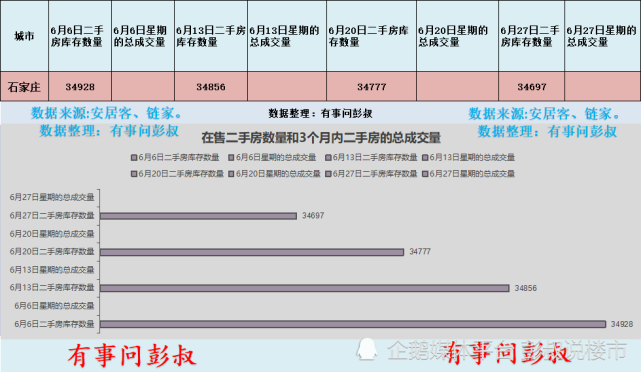Click axis label 6月27日二手房库存数量
Image resolution: width=641 pixels, height=372 pixels.
coord(52,215)
